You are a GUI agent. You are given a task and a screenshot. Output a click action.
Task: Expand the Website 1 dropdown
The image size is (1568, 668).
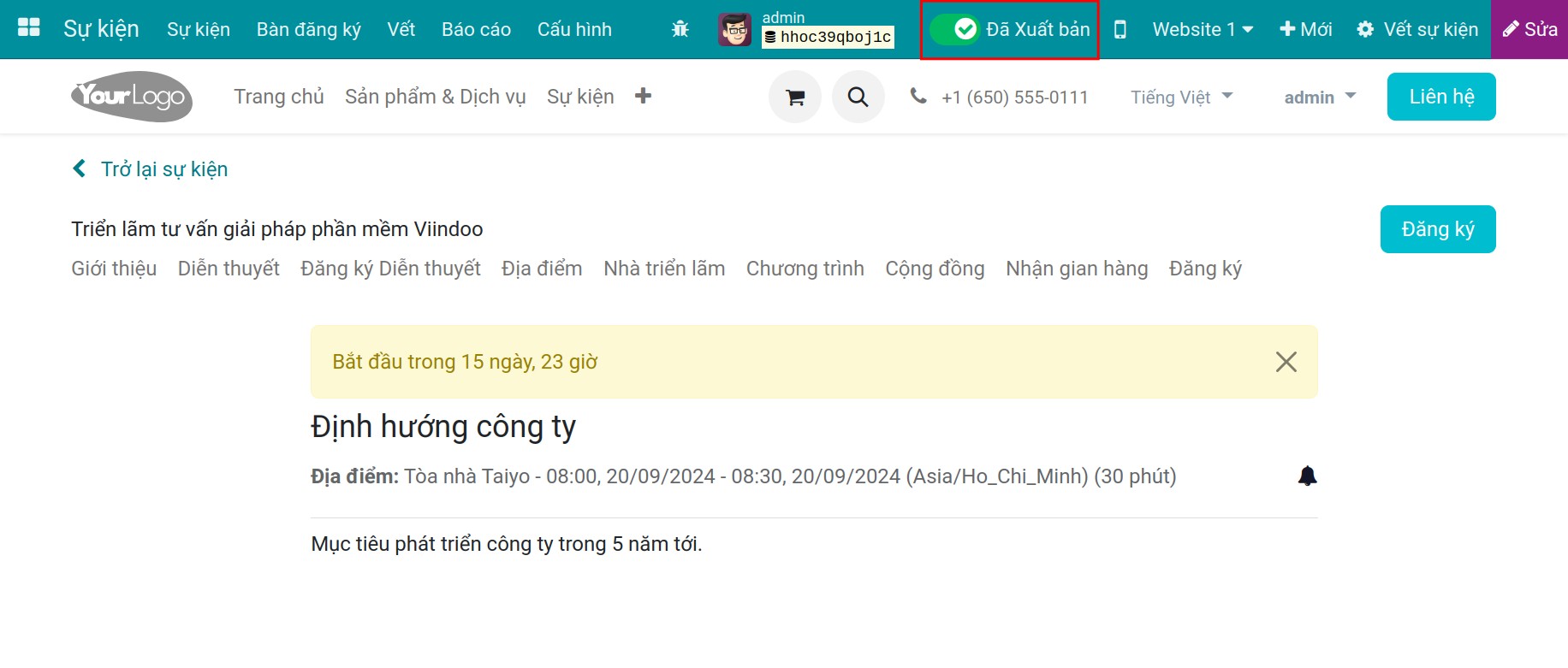pyautogui.click(x=1203, y=29)
